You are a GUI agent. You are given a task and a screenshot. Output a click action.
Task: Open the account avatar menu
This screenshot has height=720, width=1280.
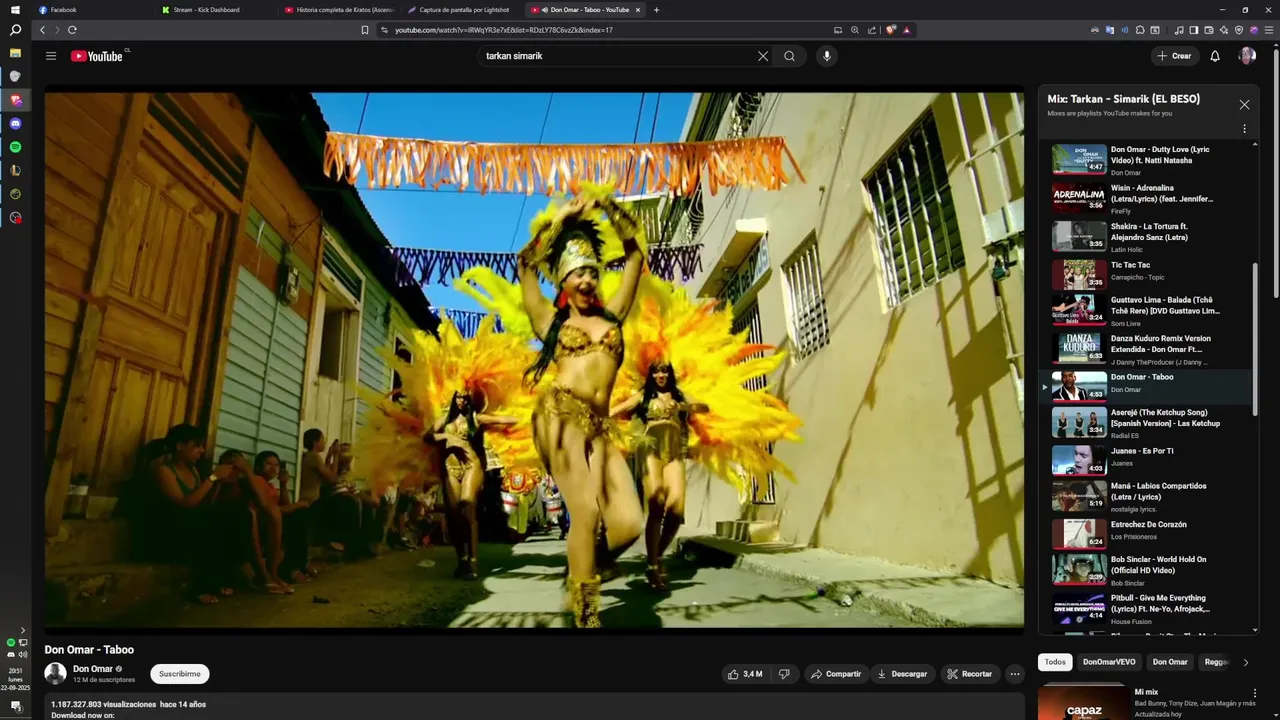coord(1247,56)
